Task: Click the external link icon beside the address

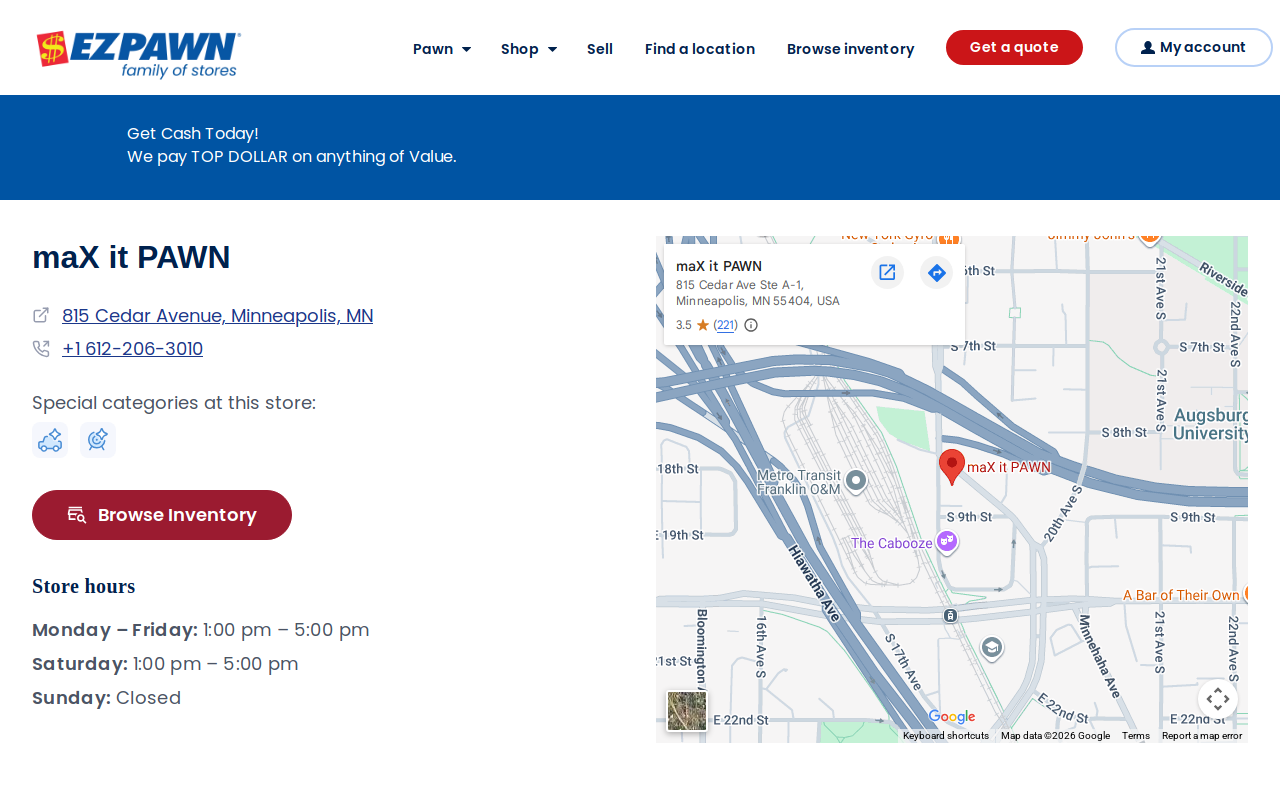Action: [41, 315]
